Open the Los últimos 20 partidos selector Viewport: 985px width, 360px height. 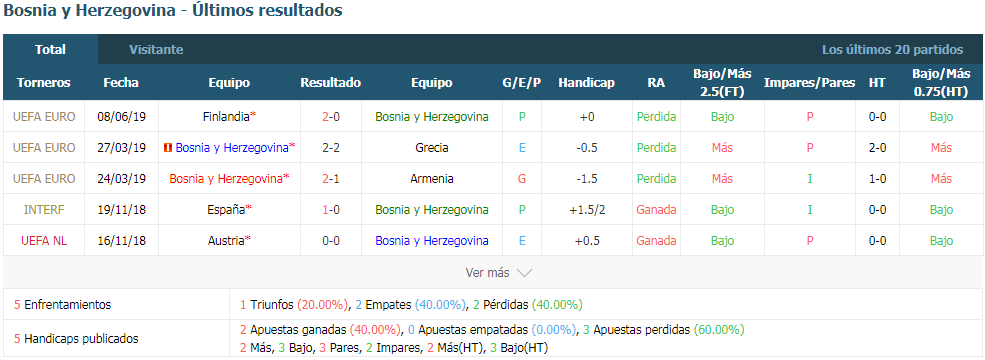[x=892, y=50]
